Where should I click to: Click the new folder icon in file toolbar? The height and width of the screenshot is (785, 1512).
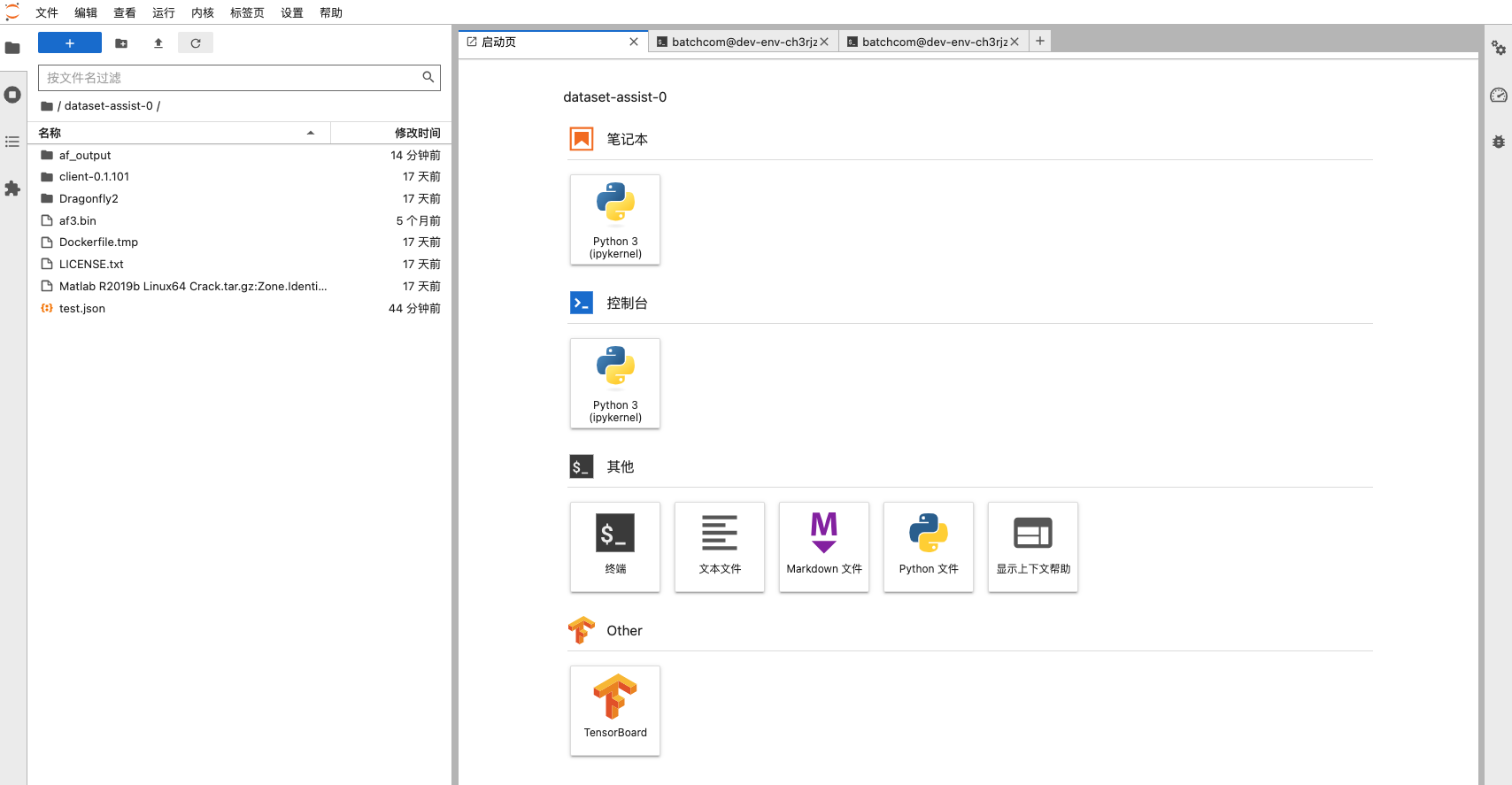(121, 43)
